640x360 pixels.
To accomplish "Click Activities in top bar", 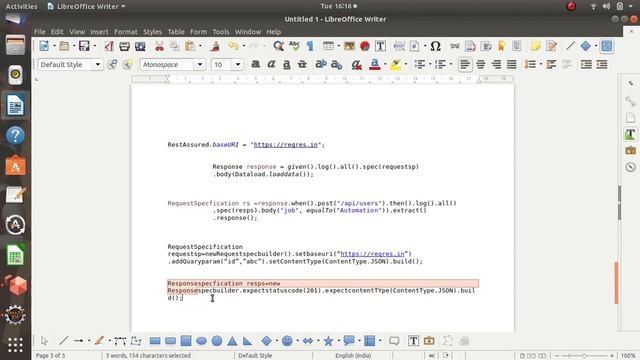I will tap(21, 6).
